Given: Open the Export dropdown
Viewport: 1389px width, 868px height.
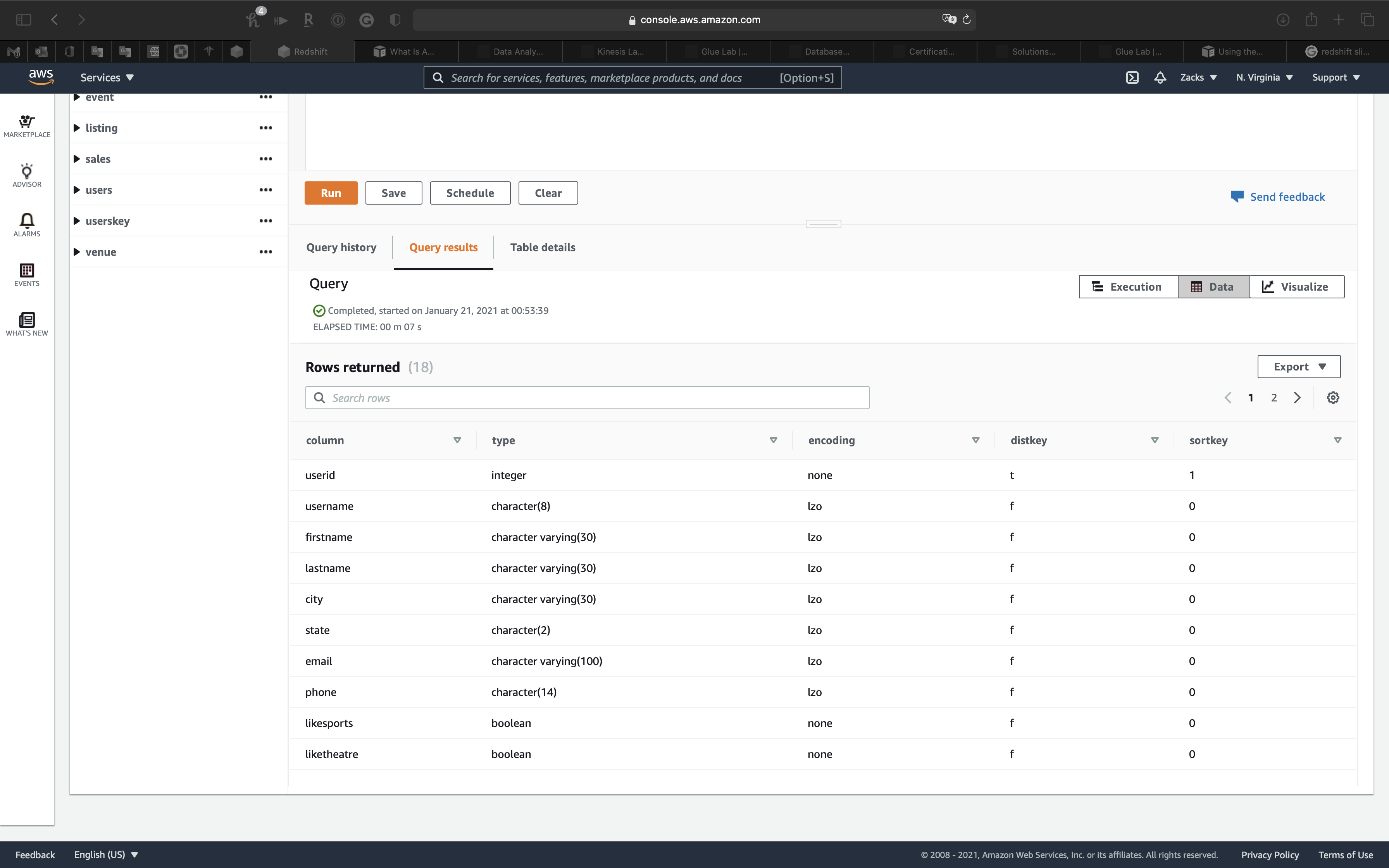Looking at the screenshot, I should tap(1298, 367).
